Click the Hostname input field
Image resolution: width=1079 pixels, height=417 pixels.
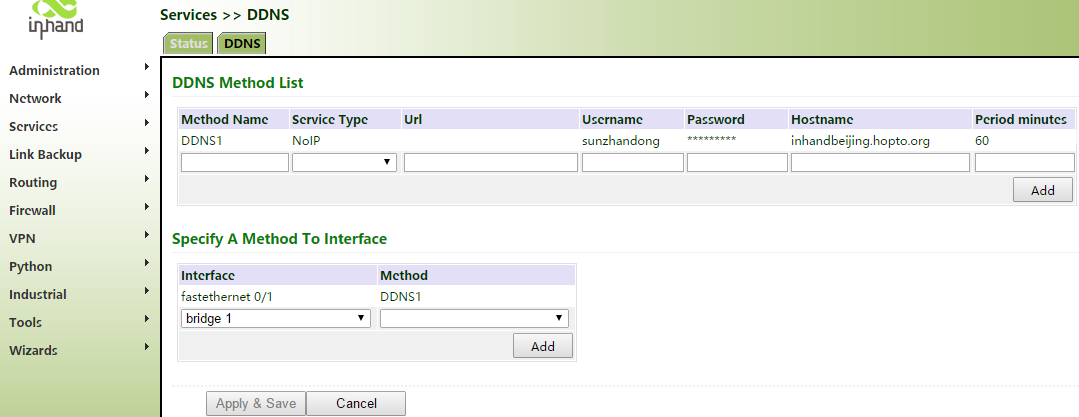(880, 162)
